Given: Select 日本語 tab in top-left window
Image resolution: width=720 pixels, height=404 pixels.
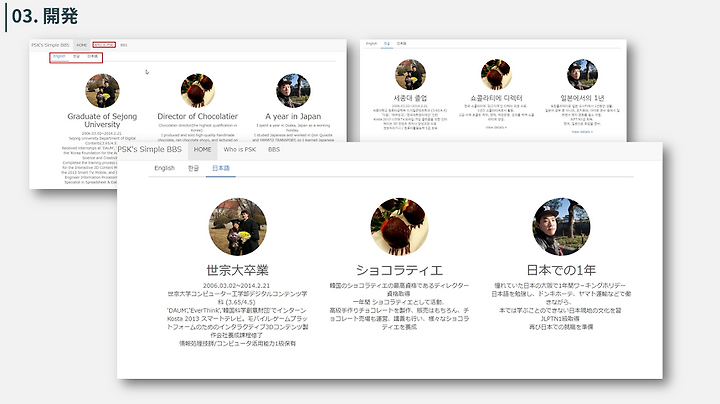Looking at the screenshot, I should click(92, 56).
